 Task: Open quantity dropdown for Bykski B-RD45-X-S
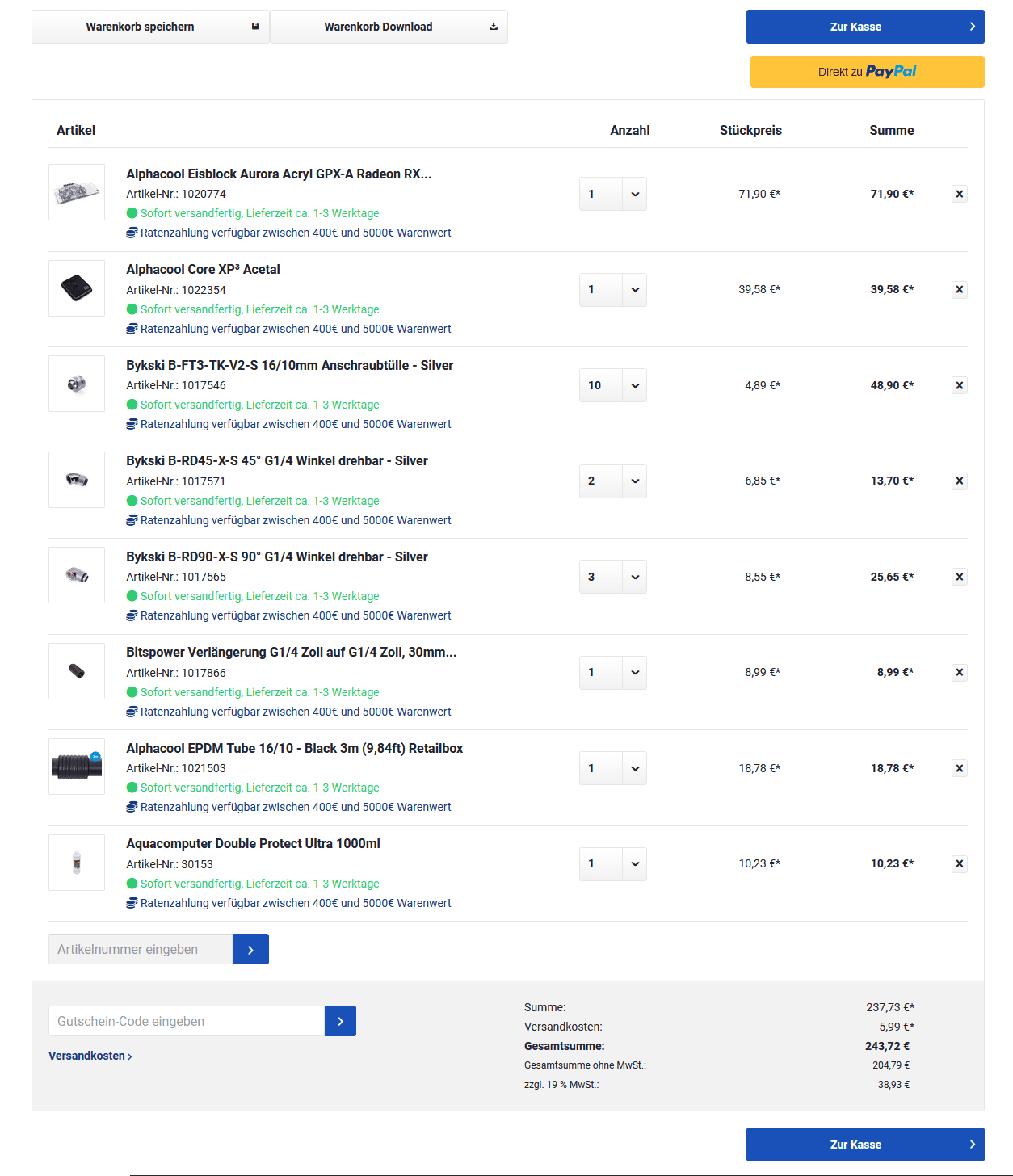pyautogui.click(x=613, y=481)
